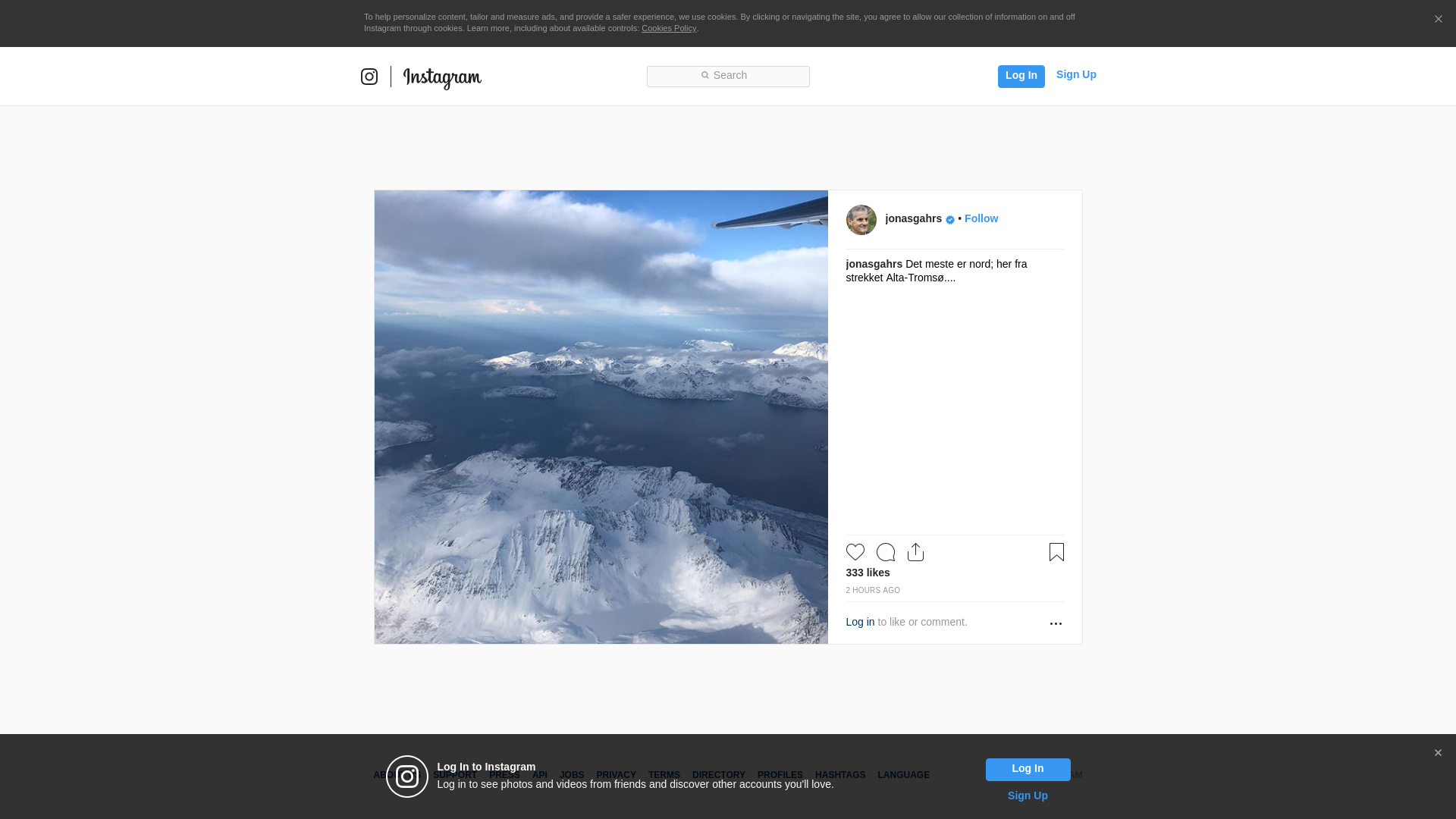The image size is (1456, 819).
Task: Click the top Sign Up link
Action: (1075, 74)
